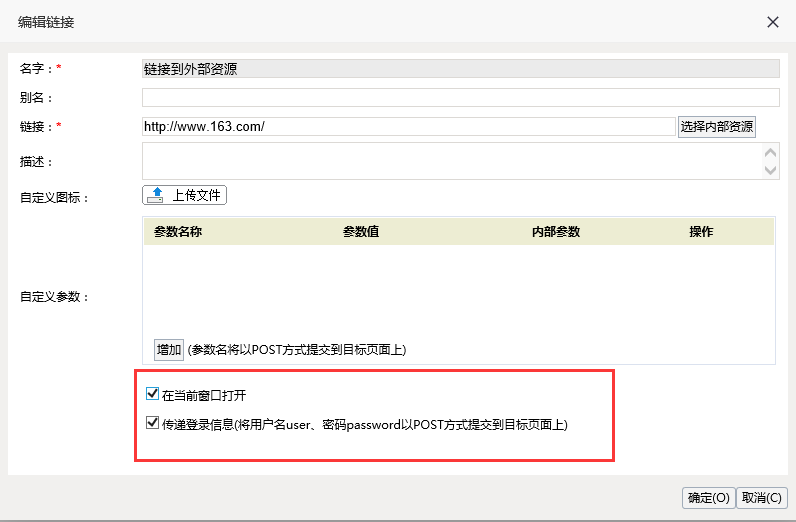
Task: Click the 名字 input field
Action: coord(460,69)
